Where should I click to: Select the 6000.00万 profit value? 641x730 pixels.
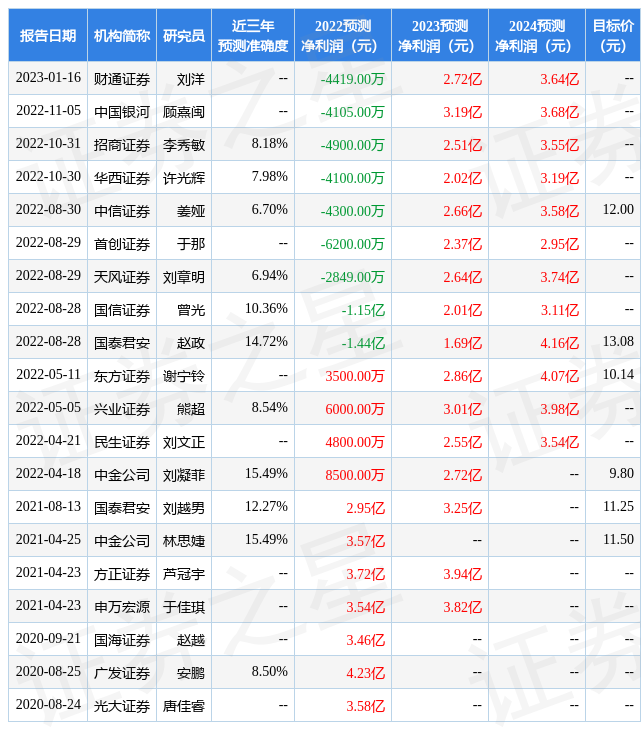tap(355, 409)
